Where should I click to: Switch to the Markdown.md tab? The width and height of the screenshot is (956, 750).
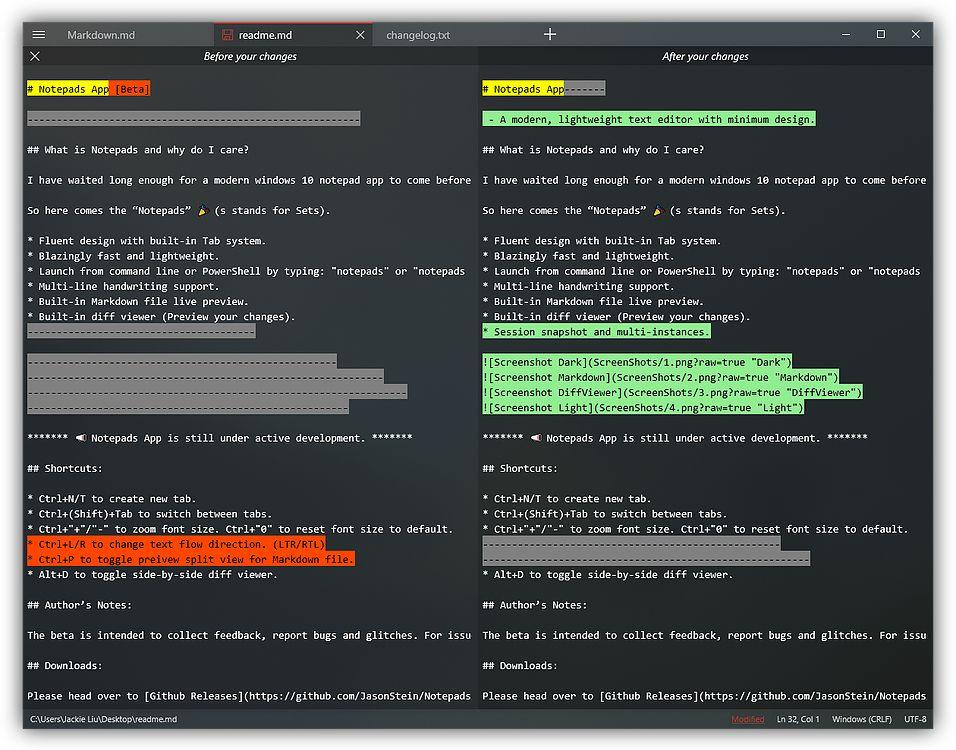click(x=101, y=35)
